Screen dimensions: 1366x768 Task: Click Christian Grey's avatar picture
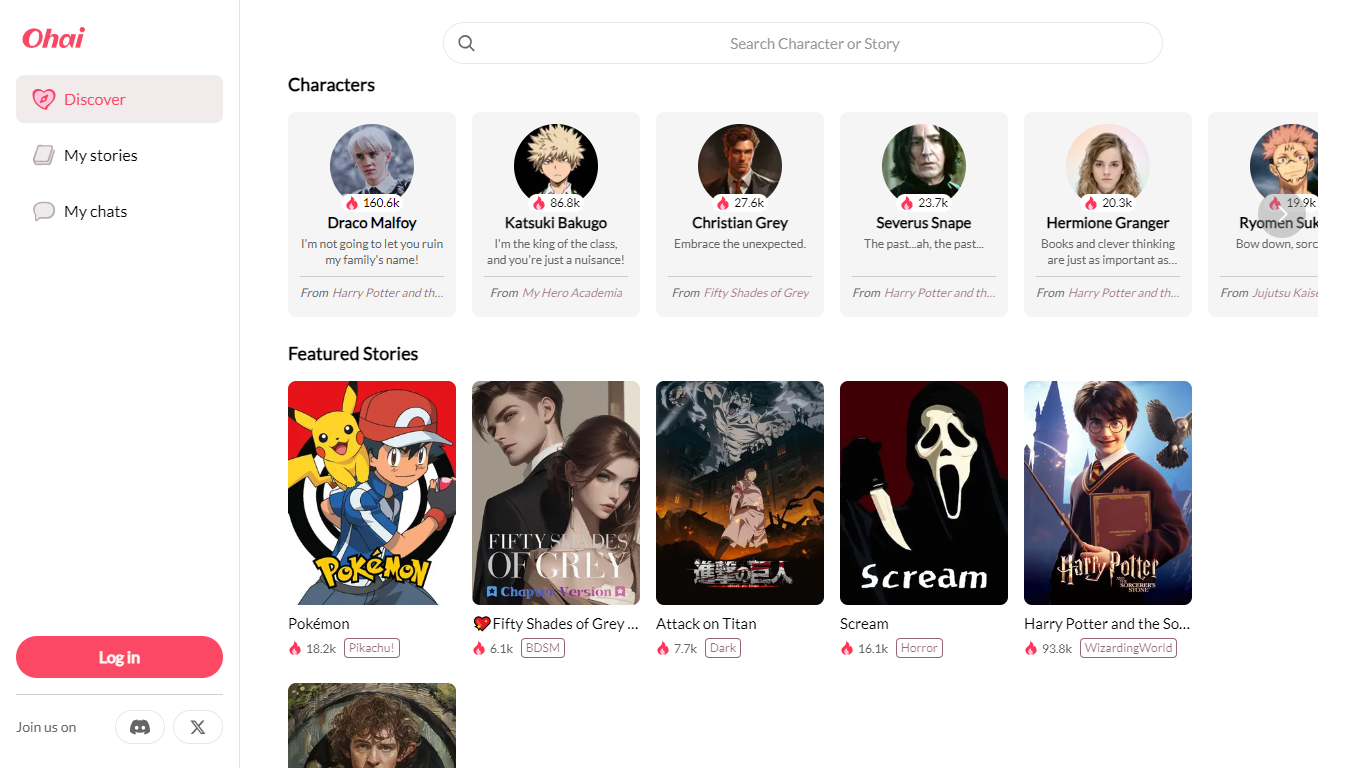click(740, 166)
